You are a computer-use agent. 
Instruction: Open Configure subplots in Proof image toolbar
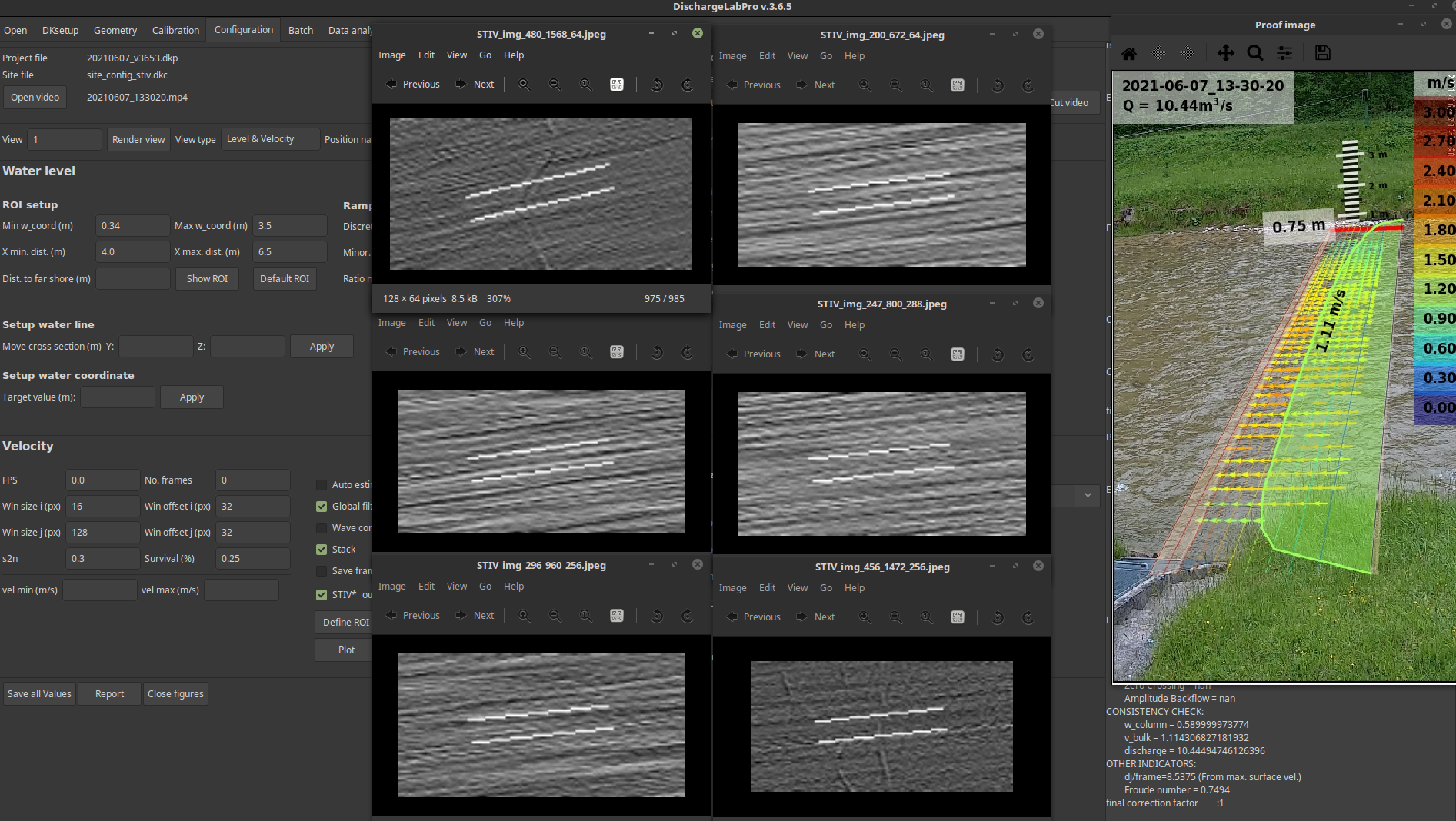point(1284,53)
